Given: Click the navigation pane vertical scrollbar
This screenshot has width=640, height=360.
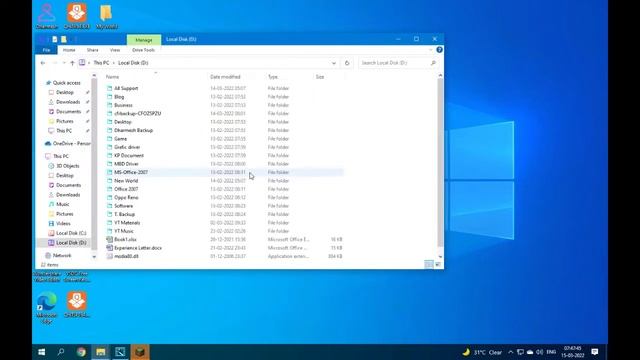Looking at the screenshot, I should coord(94,163).
